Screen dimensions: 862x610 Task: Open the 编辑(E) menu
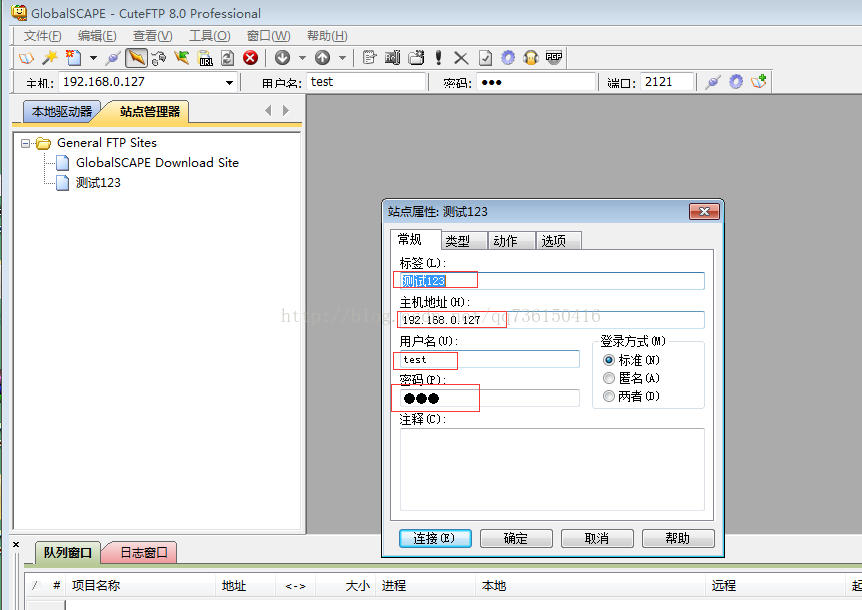[97, 36]
